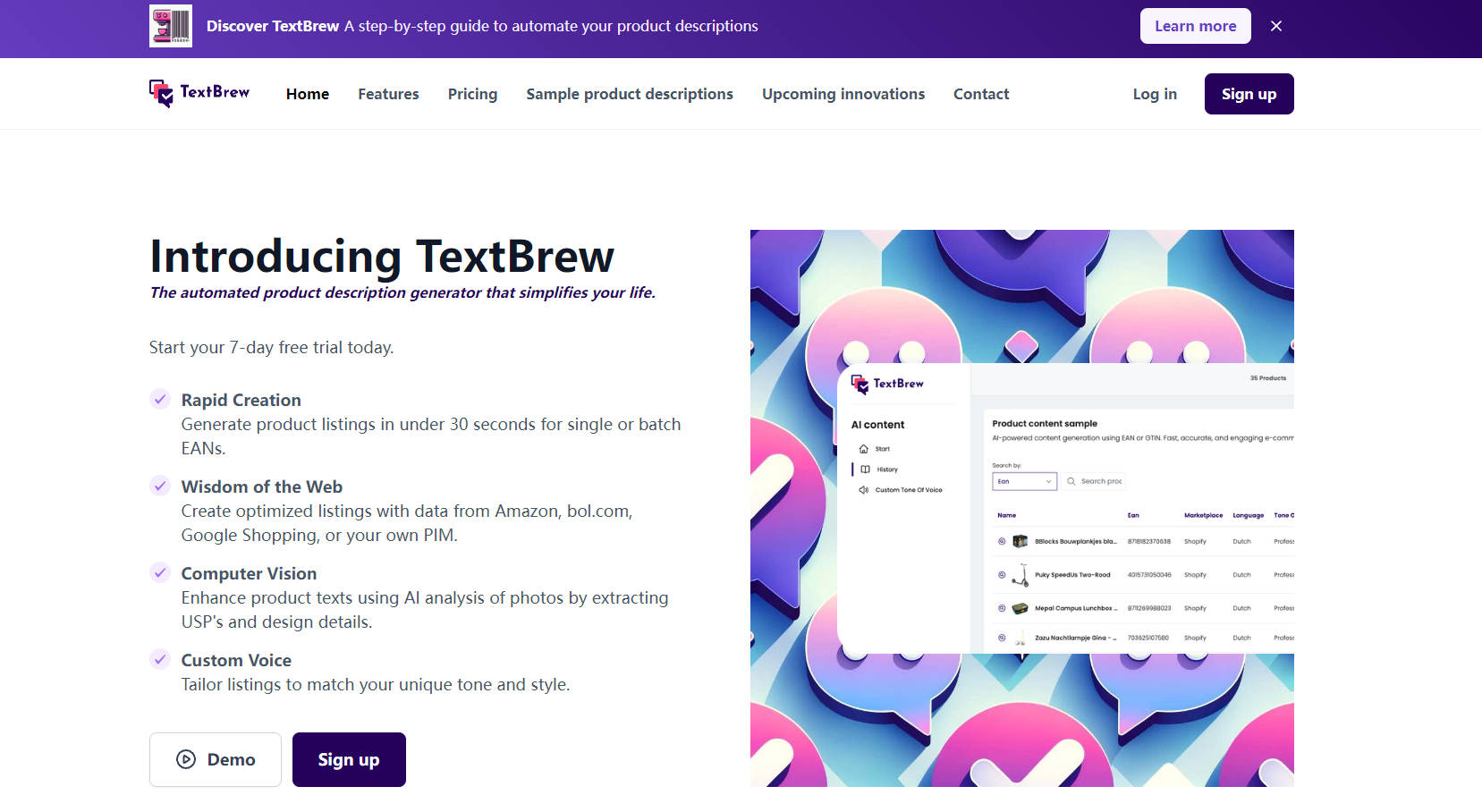Screen dimensions: 1482x812
Task: Click the Computer Vision checkmark icon
Action: [160, 572]
